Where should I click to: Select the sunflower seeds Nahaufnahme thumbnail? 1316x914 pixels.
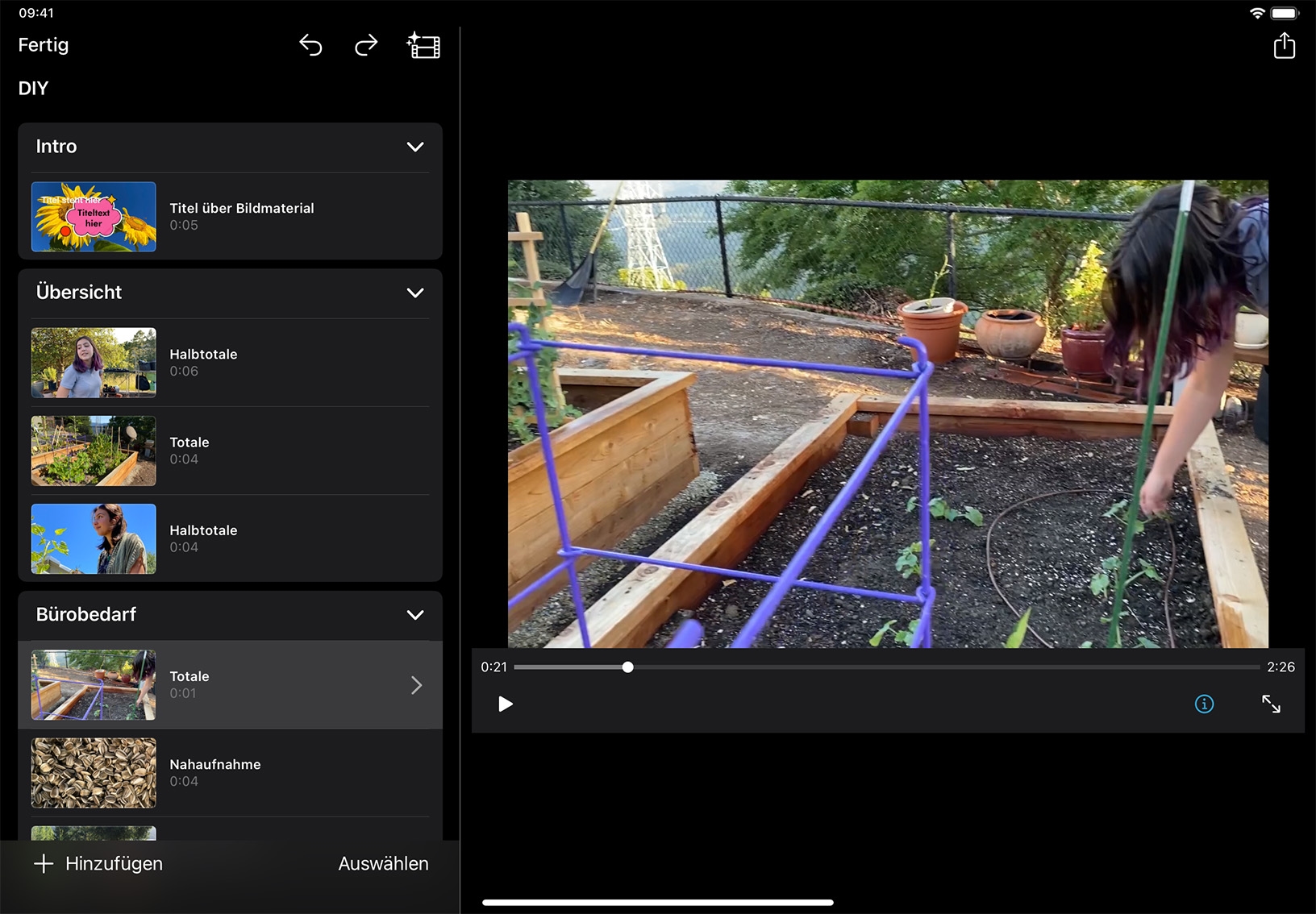coord(94,773)
